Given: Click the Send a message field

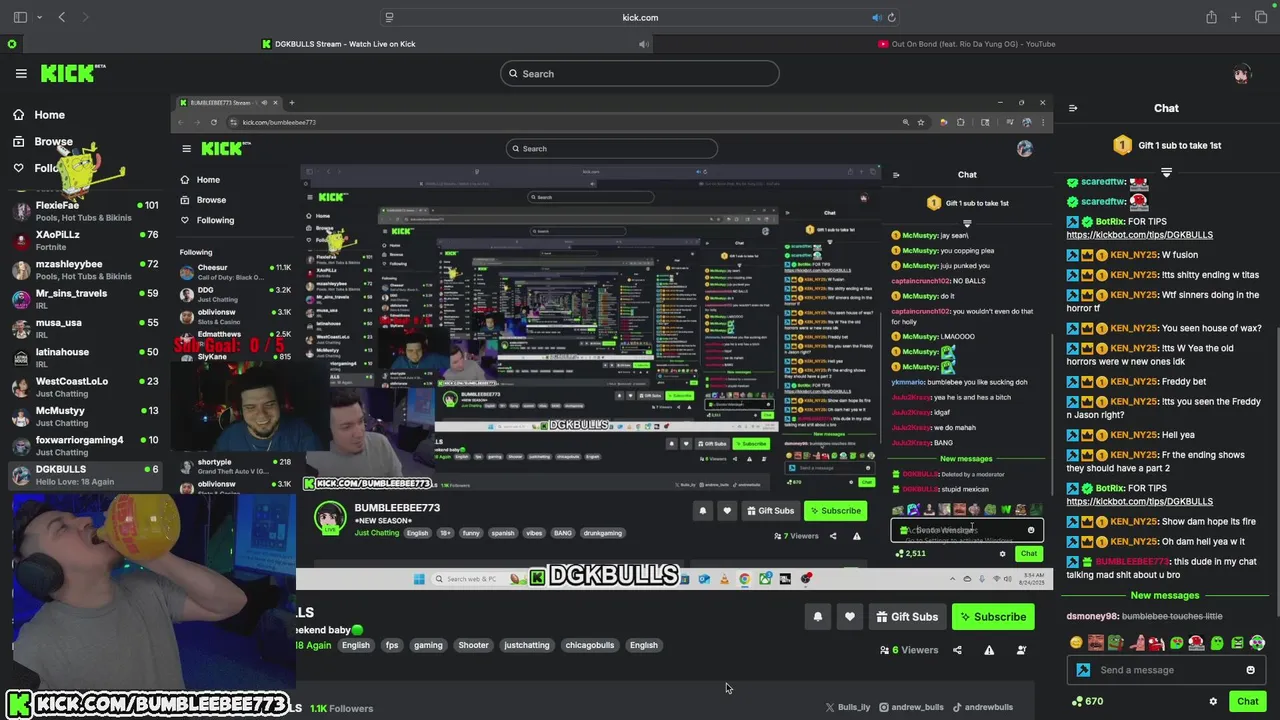Looking at the screenshot, I should 1166,670.
